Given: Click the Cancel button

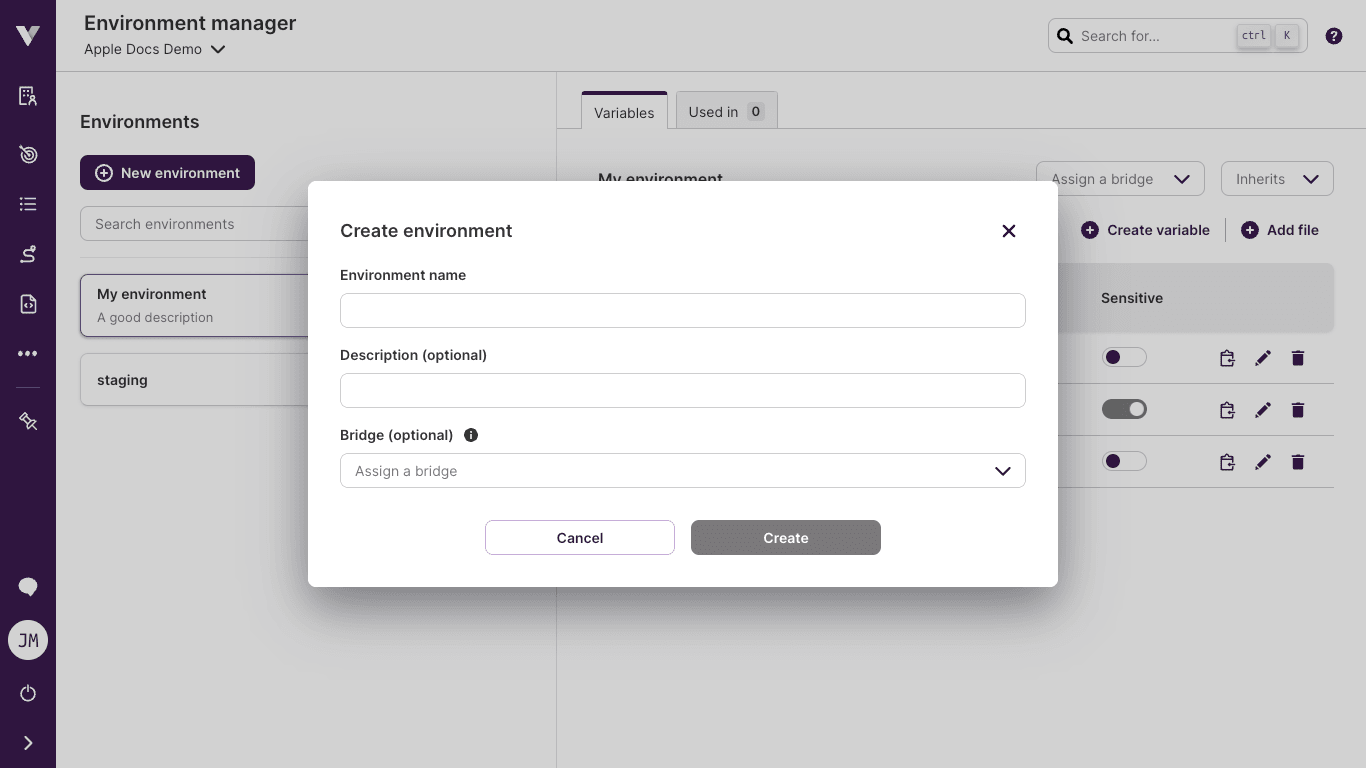Looking at the screenshot, I should pyautogui.click(x=579, y=538).
